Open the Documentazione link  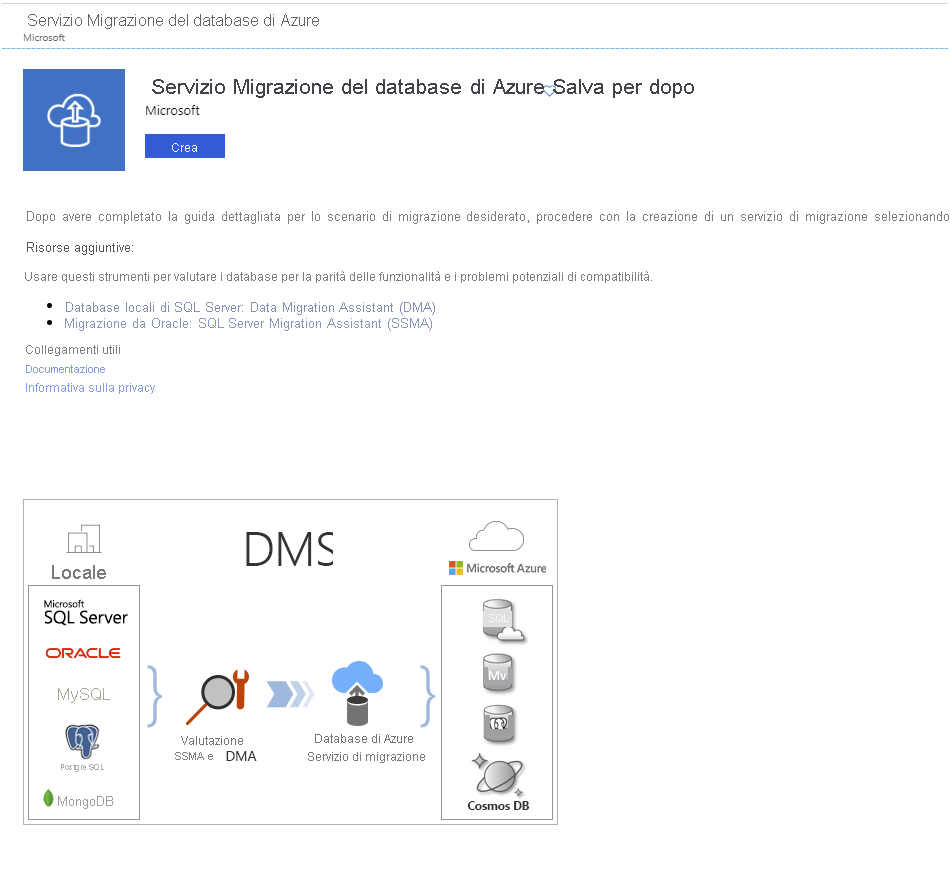[65, 369]
